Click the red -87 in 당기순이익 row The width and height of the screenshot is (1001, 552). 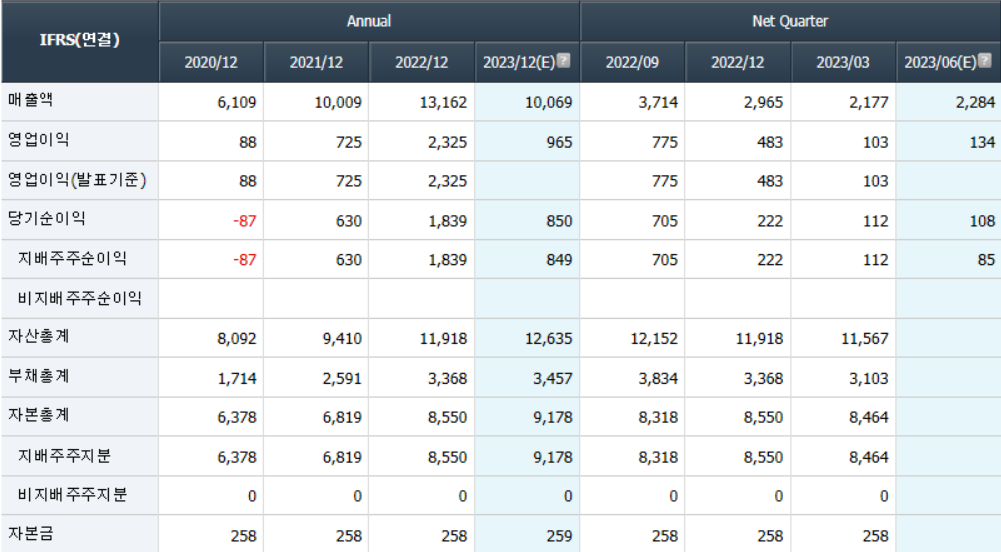245,221
